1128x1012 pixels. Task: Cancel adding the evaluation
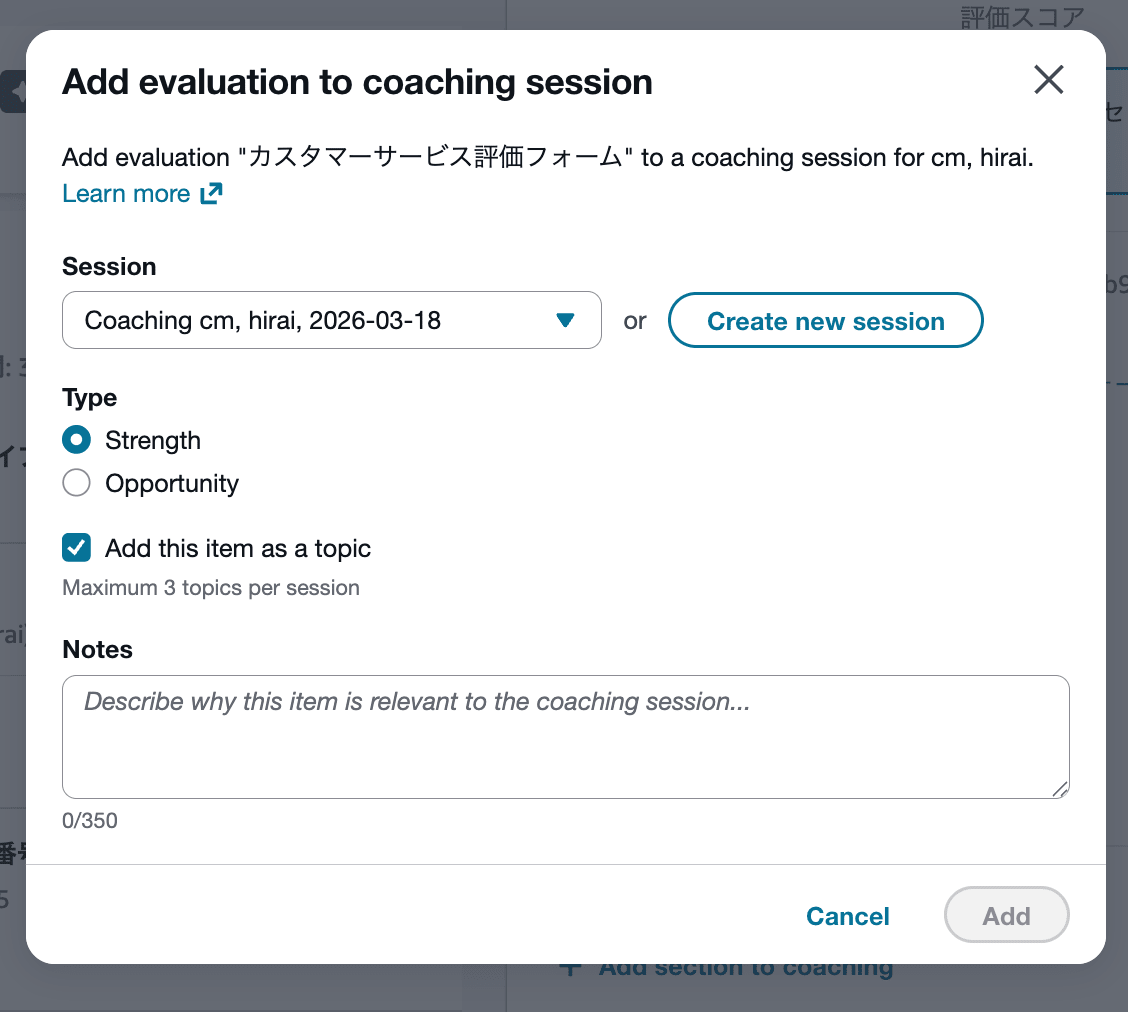point(848,916)
